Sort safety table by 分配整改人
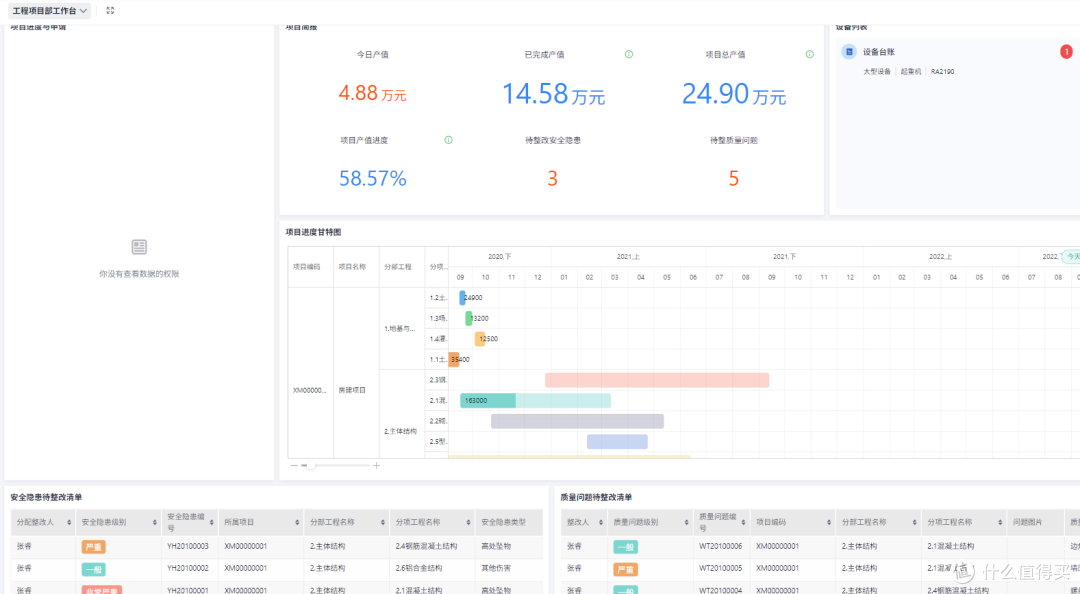The height and width of the screenshot is (594, 1080). (69, 523)
